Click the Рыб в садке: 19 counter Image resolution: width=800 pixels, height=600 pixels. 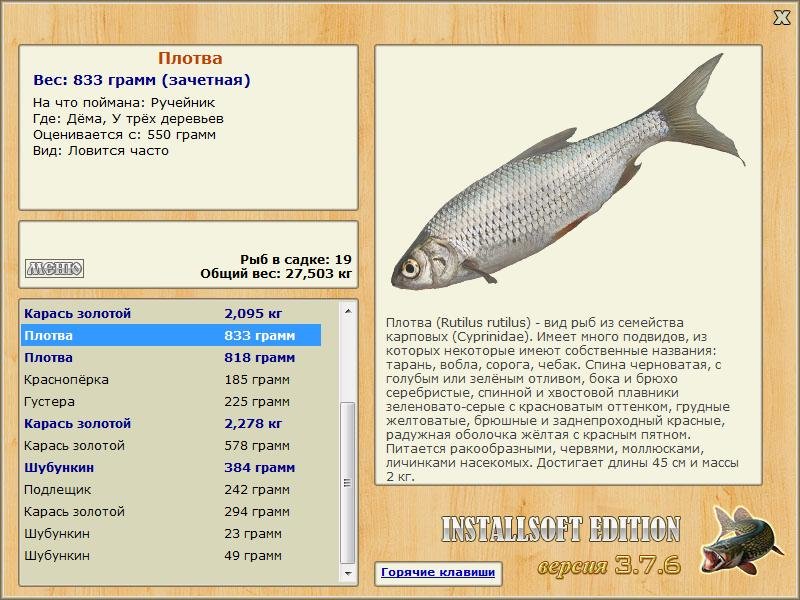pos(296,259)
